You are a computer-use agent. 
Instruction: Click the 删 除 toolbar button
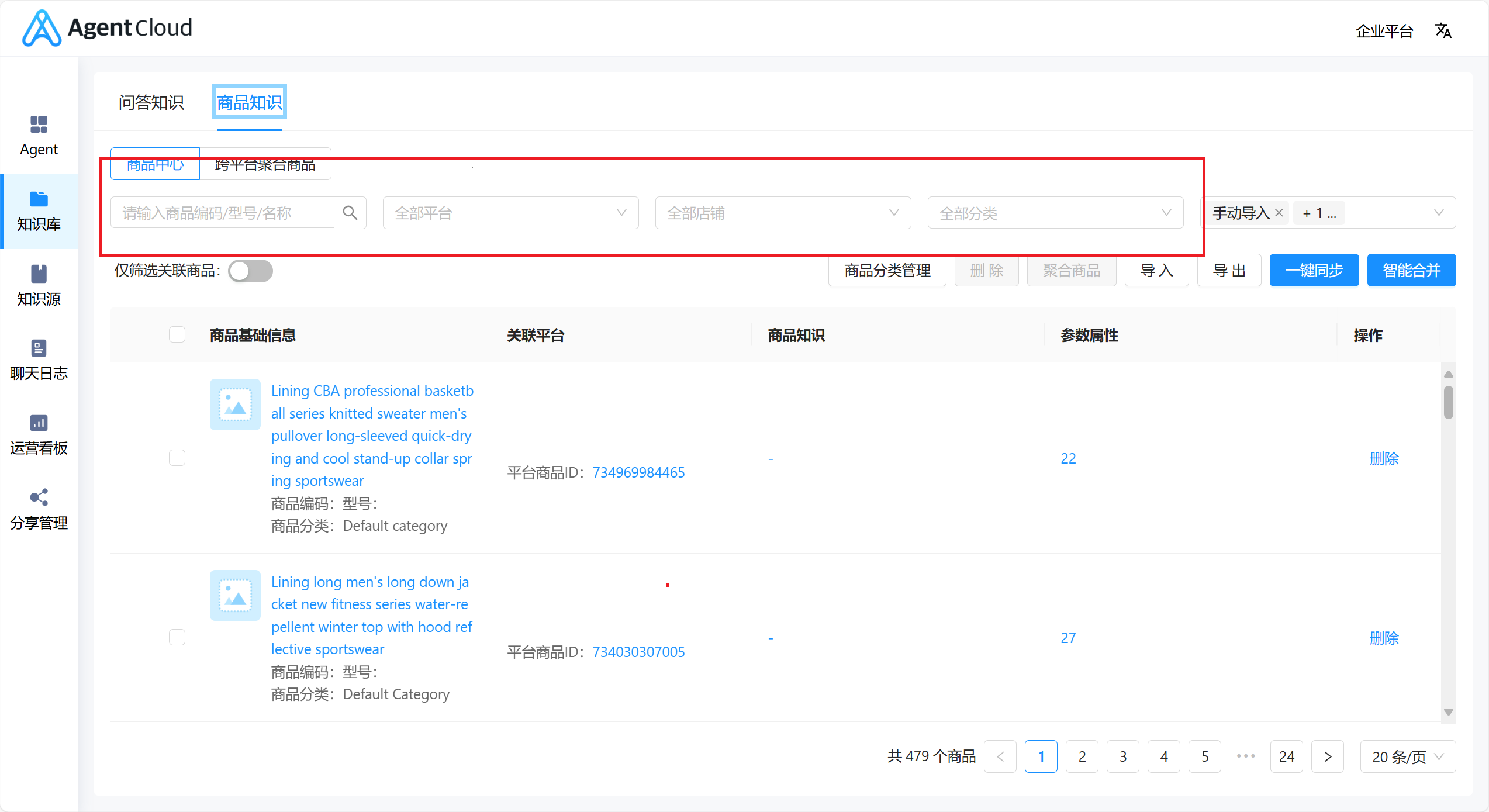(986, 271)
